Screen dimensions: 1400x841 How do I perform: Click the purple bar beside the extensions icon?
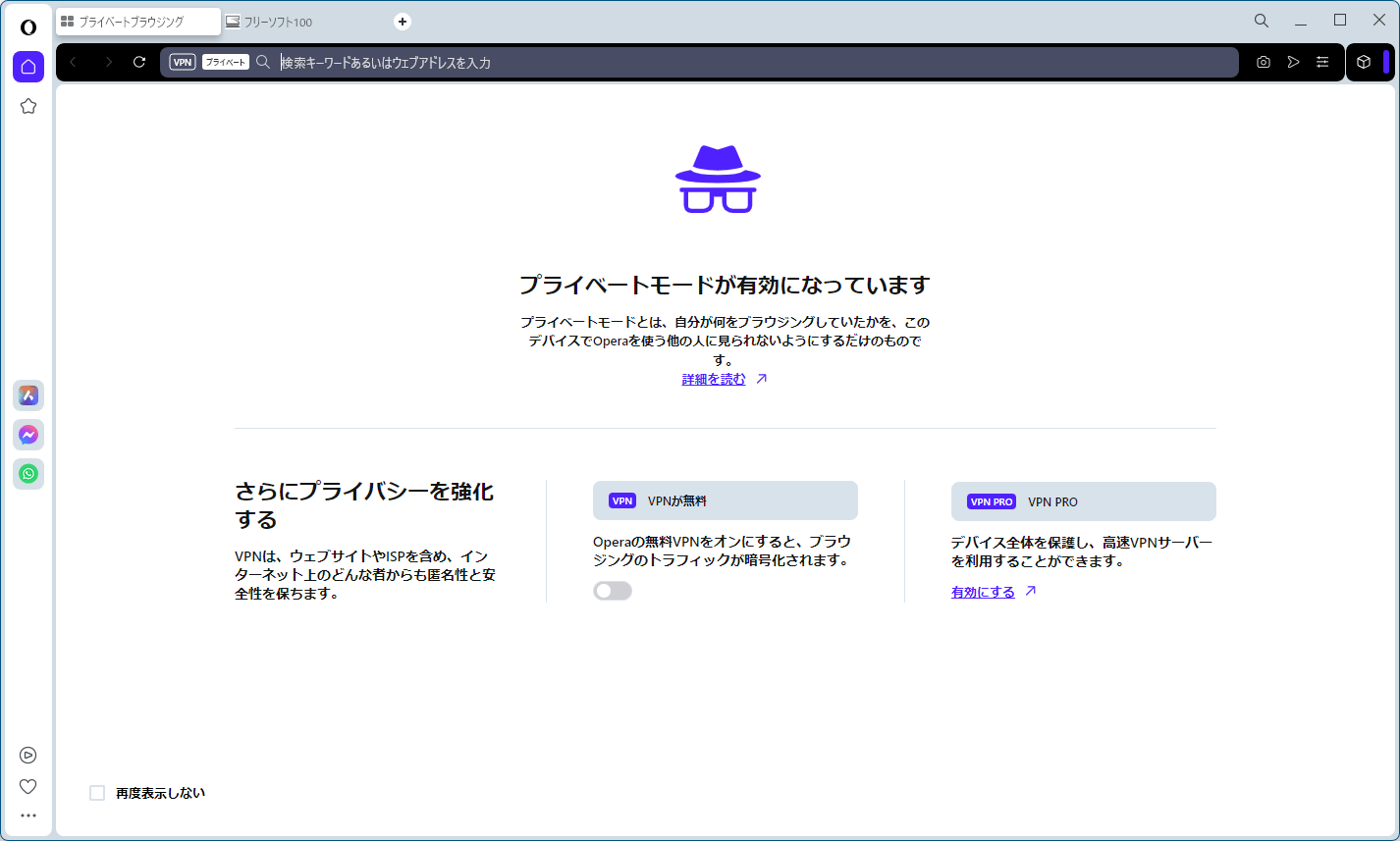1386,62
